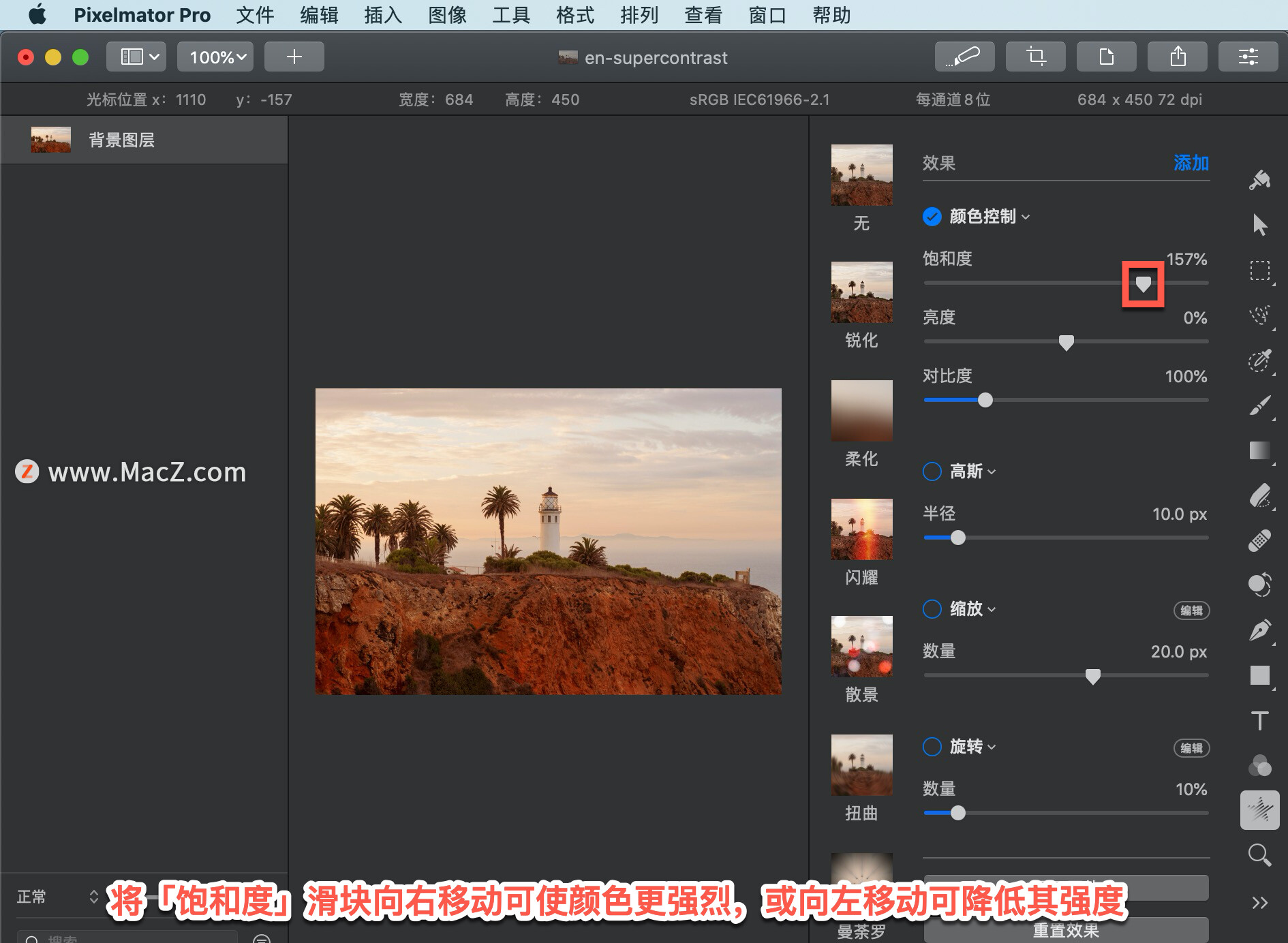Viewport: 1288px width, 943px height.
Task: Select the active Effects tool
Action: [x=1259, y=810]
